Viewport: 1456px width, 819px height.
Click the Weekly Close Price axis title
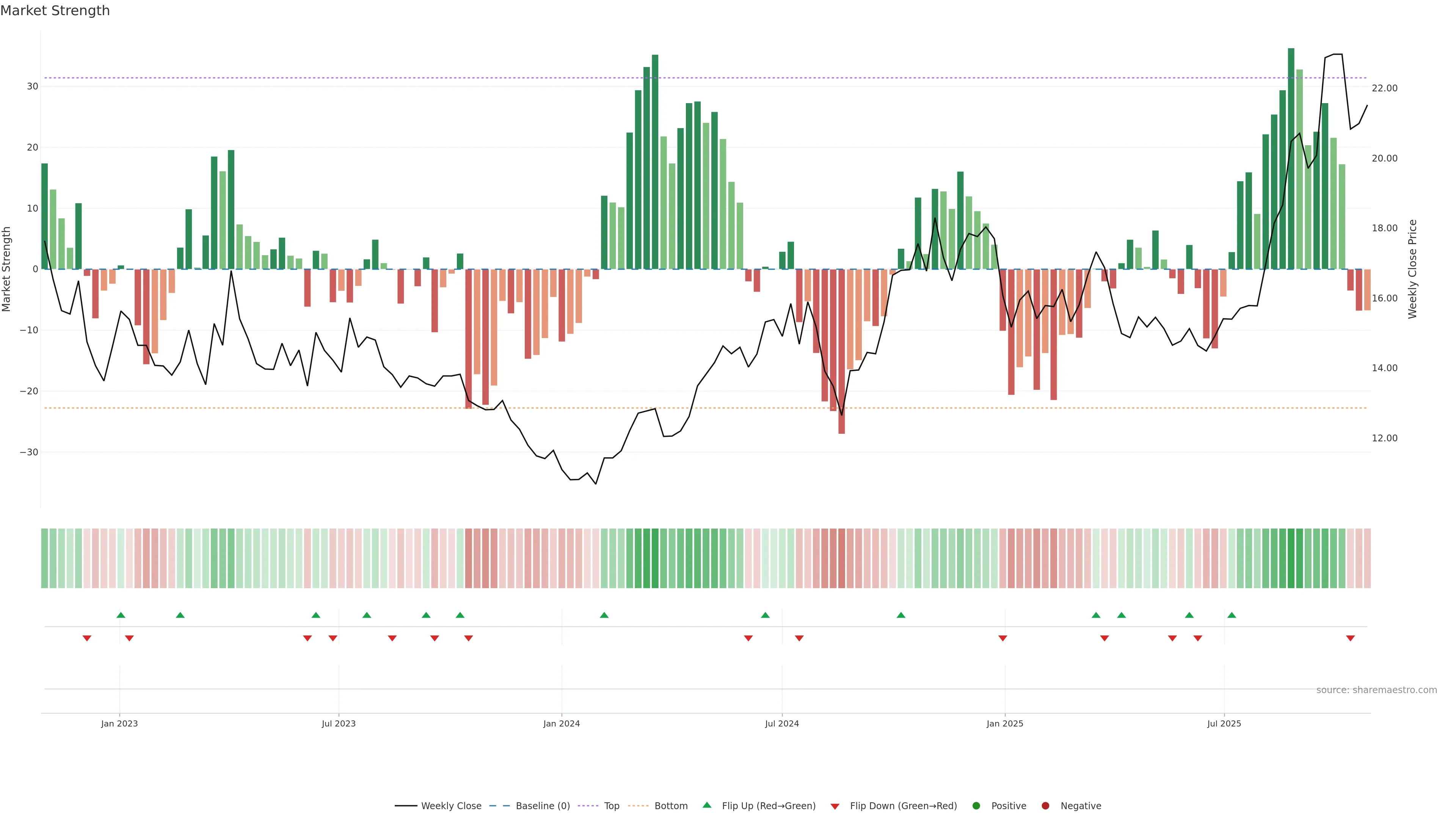pyautogui.click(x=1412, y=269)
